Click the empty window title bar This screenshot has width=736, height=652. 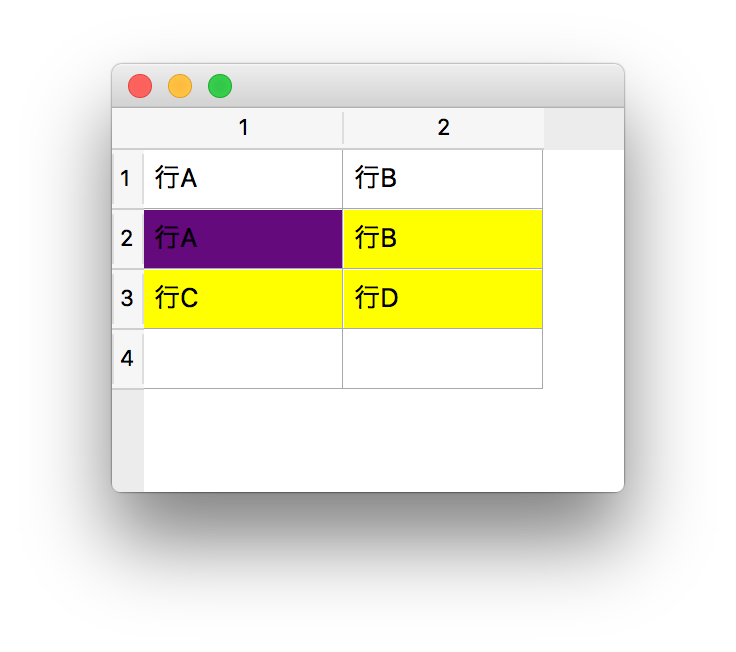[x=420, y=86]
